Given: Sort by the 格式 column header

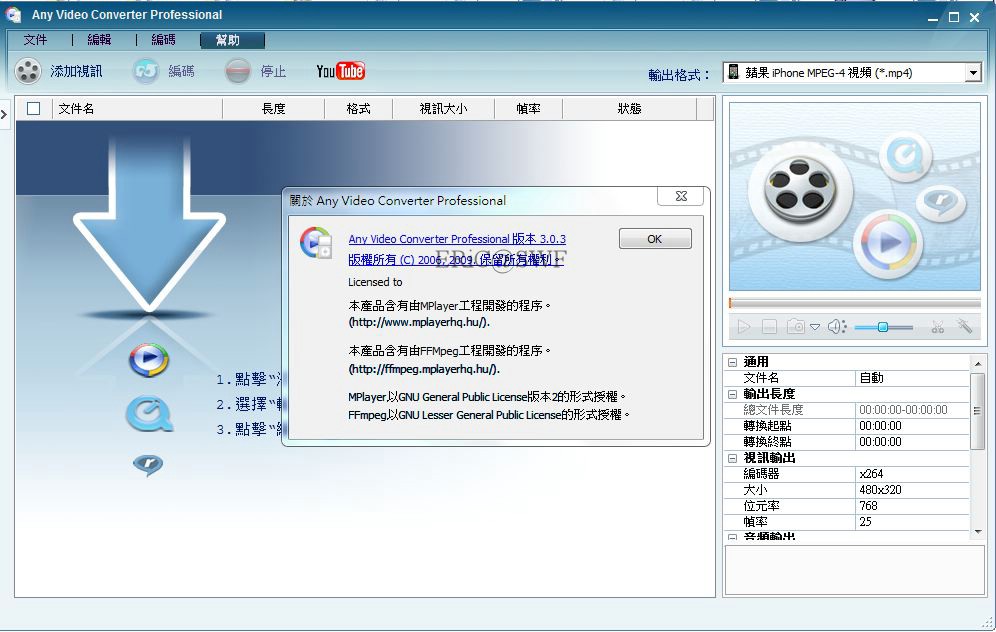Looking at the screenshot, I should pyautogui.click(x=358, y=109).
